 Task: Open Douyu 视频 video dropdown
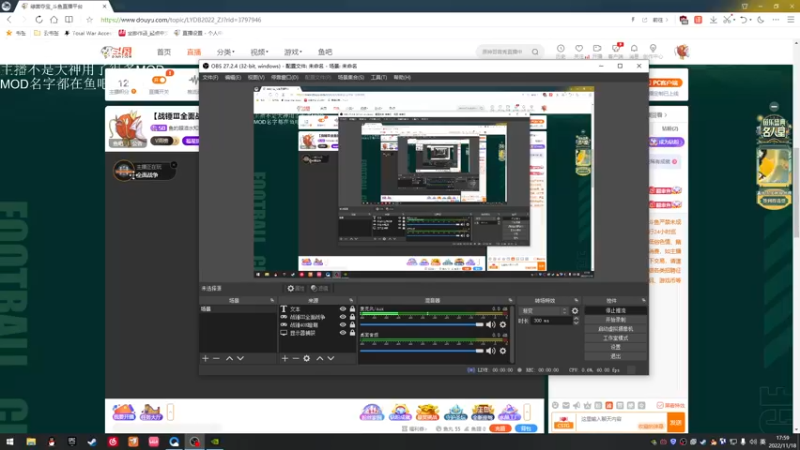(x=259, y=52)
